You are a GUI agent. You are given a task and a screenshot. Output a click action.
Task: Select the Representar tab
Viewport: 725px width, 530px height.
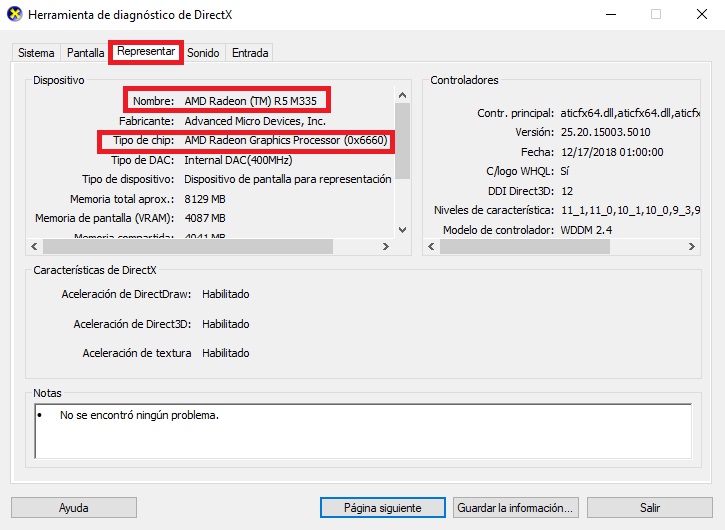146,51
